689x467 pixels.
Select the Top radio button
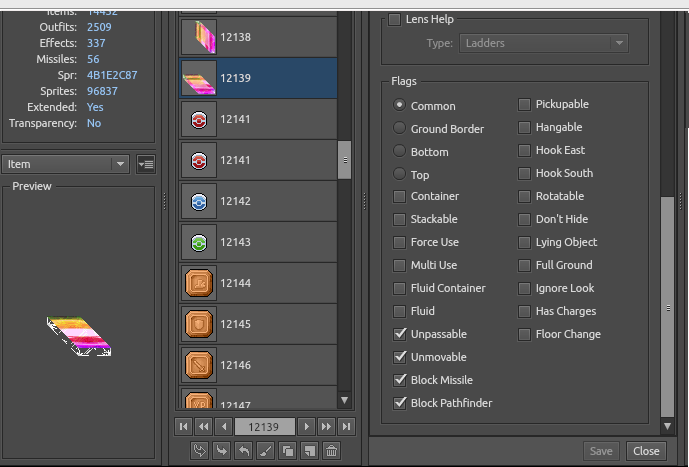point(399,174)
